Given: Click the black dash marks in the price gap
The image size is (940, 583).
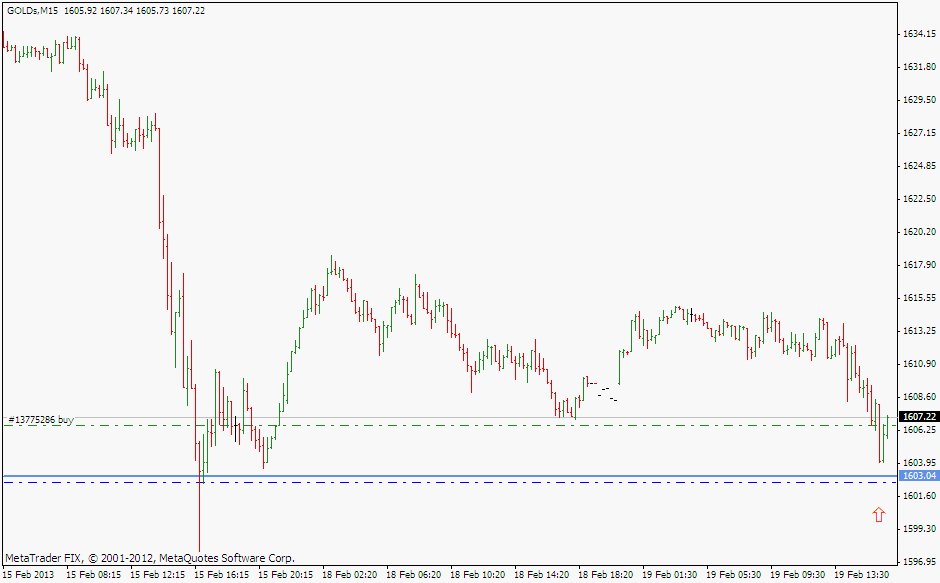Looking at the screenshot, I should pyautogui.click(x=604, y=392).
